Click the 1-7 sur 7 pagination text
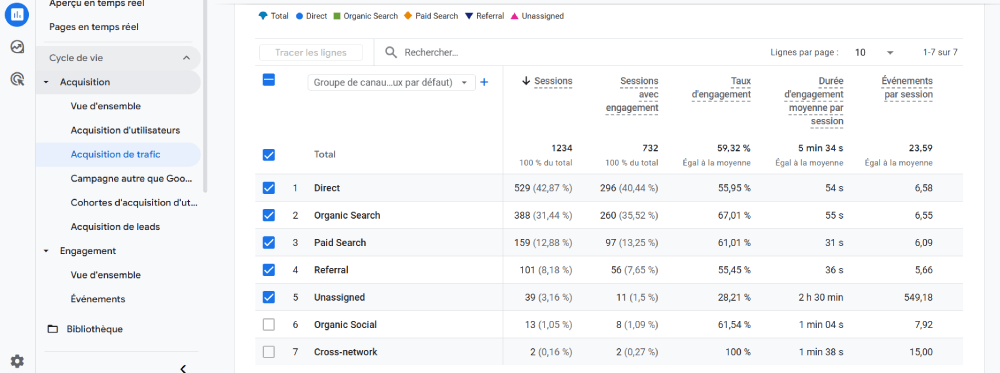The height and width of the screenshot is (373, 1000). coord(940,52)
